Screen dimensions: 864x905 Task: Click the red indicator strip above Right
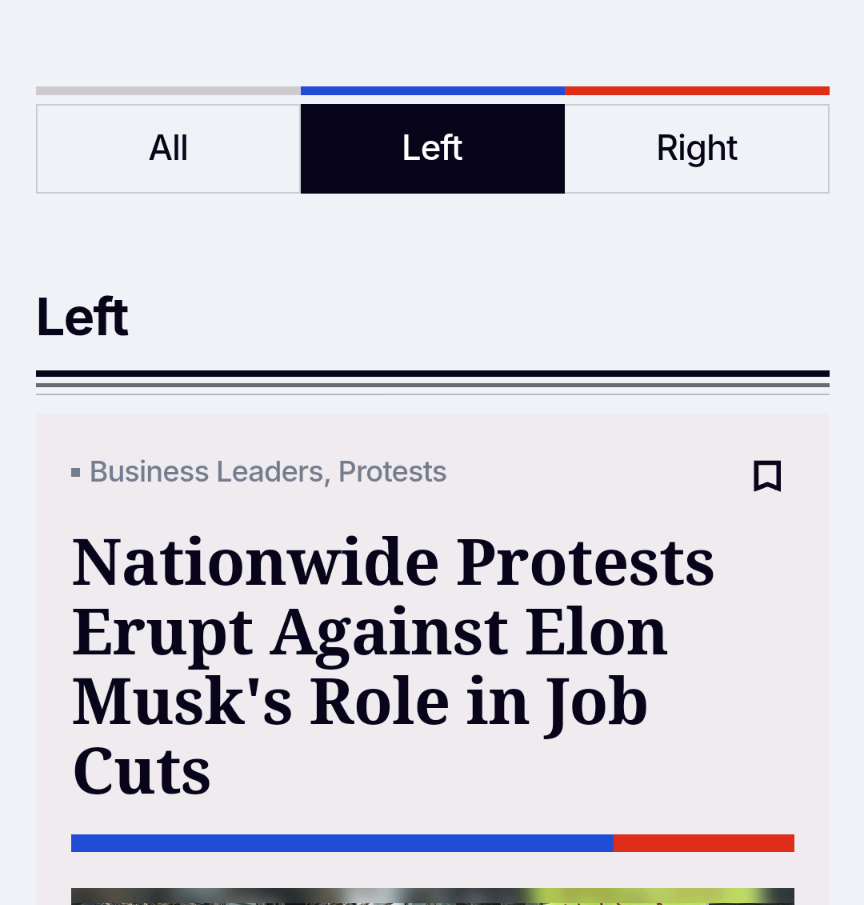[697, 91]
